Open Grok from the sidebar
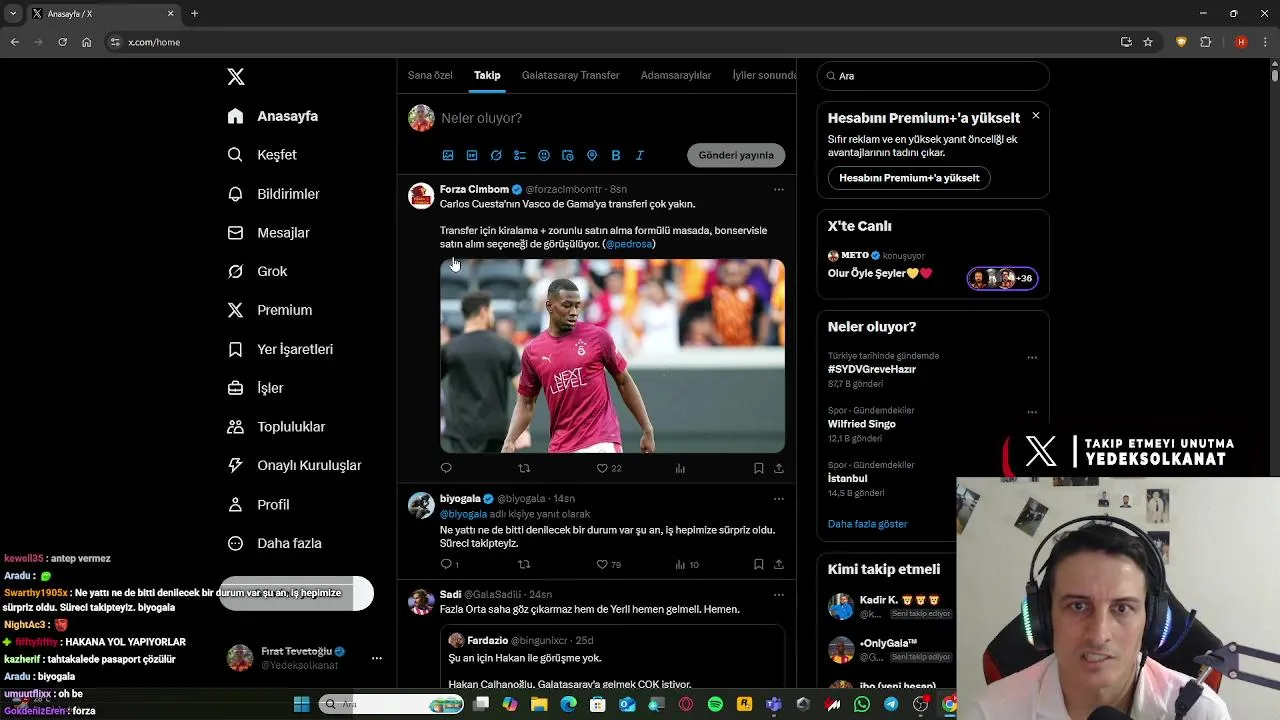This screenshot has height=720, width=1280. coord(257,271)
